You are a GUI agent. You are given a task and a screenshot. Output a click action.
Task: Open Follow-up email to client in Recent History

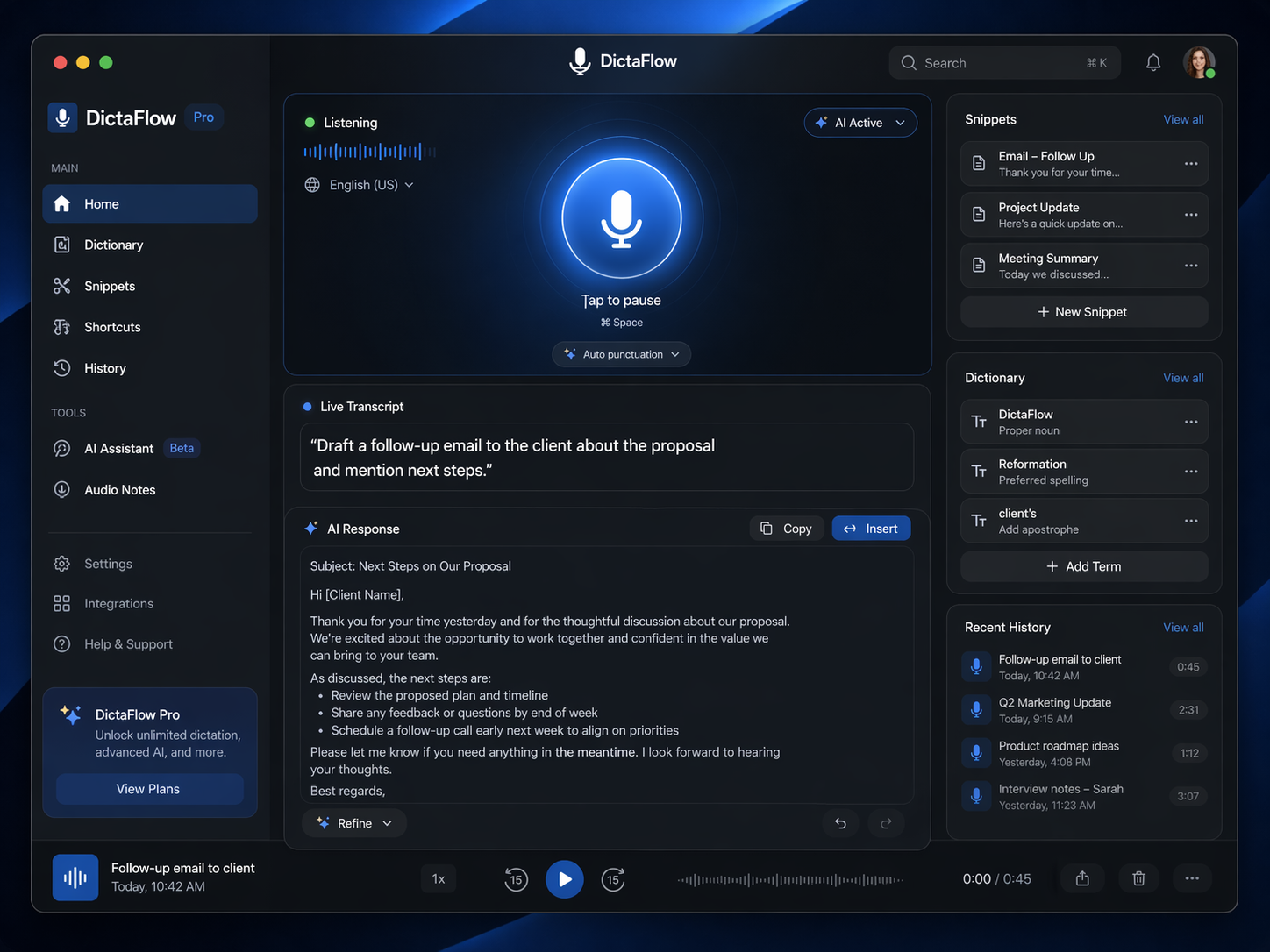[x=1084, y=667]
